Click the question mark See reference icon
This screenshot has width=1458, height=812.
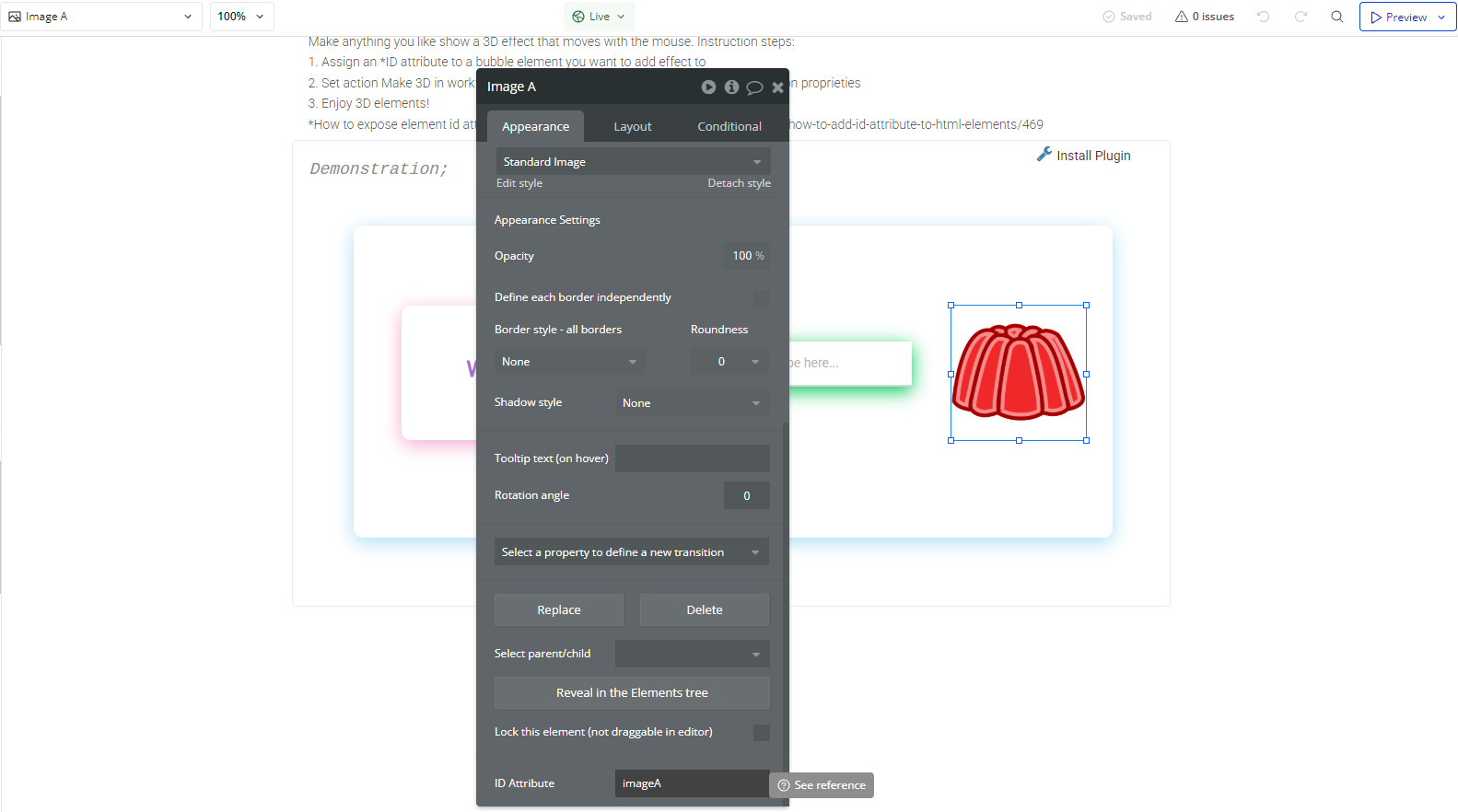[x=784, y=785]
